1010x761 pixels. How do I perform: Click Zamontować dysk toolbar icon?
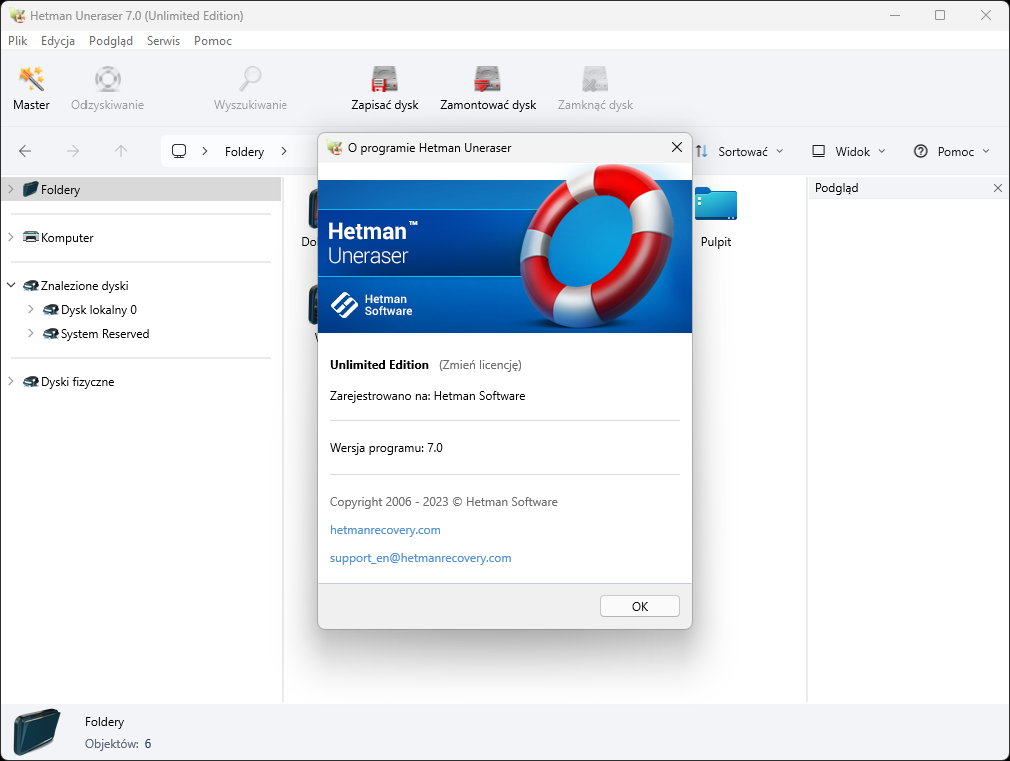click(488, 79)
